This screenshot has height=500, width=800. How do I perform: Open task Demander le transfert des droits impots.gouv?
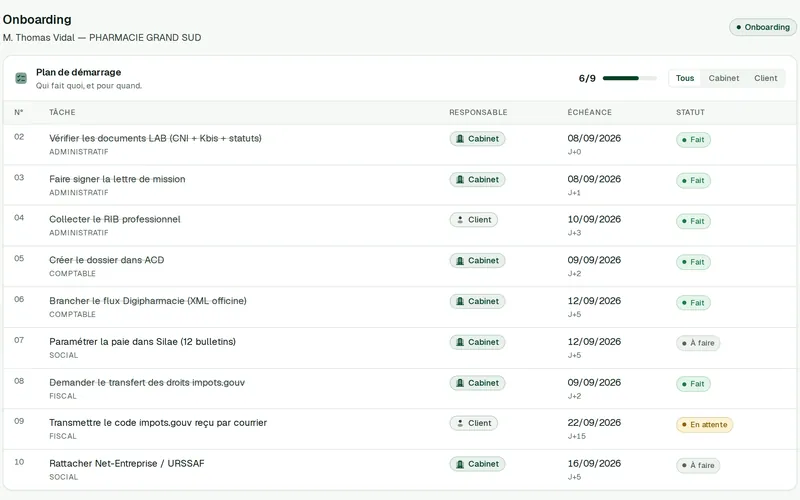point(147,383)
